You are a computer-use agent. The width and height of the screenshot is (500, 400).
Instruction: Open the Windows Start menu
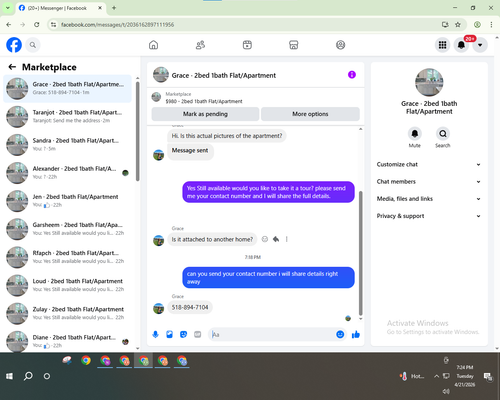click(x=9, y=376)
